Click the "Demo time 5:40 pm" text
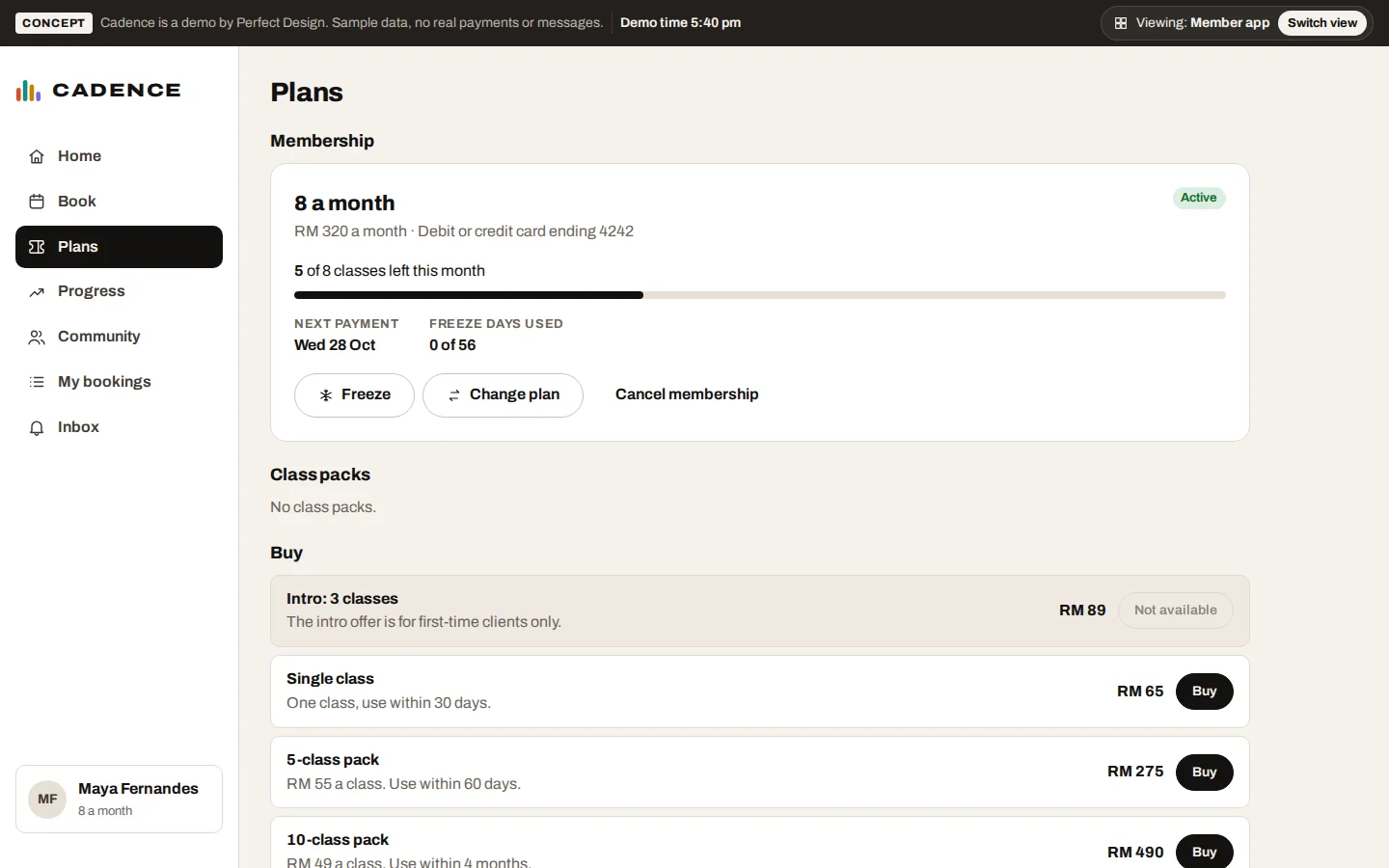 click(681, 23)
